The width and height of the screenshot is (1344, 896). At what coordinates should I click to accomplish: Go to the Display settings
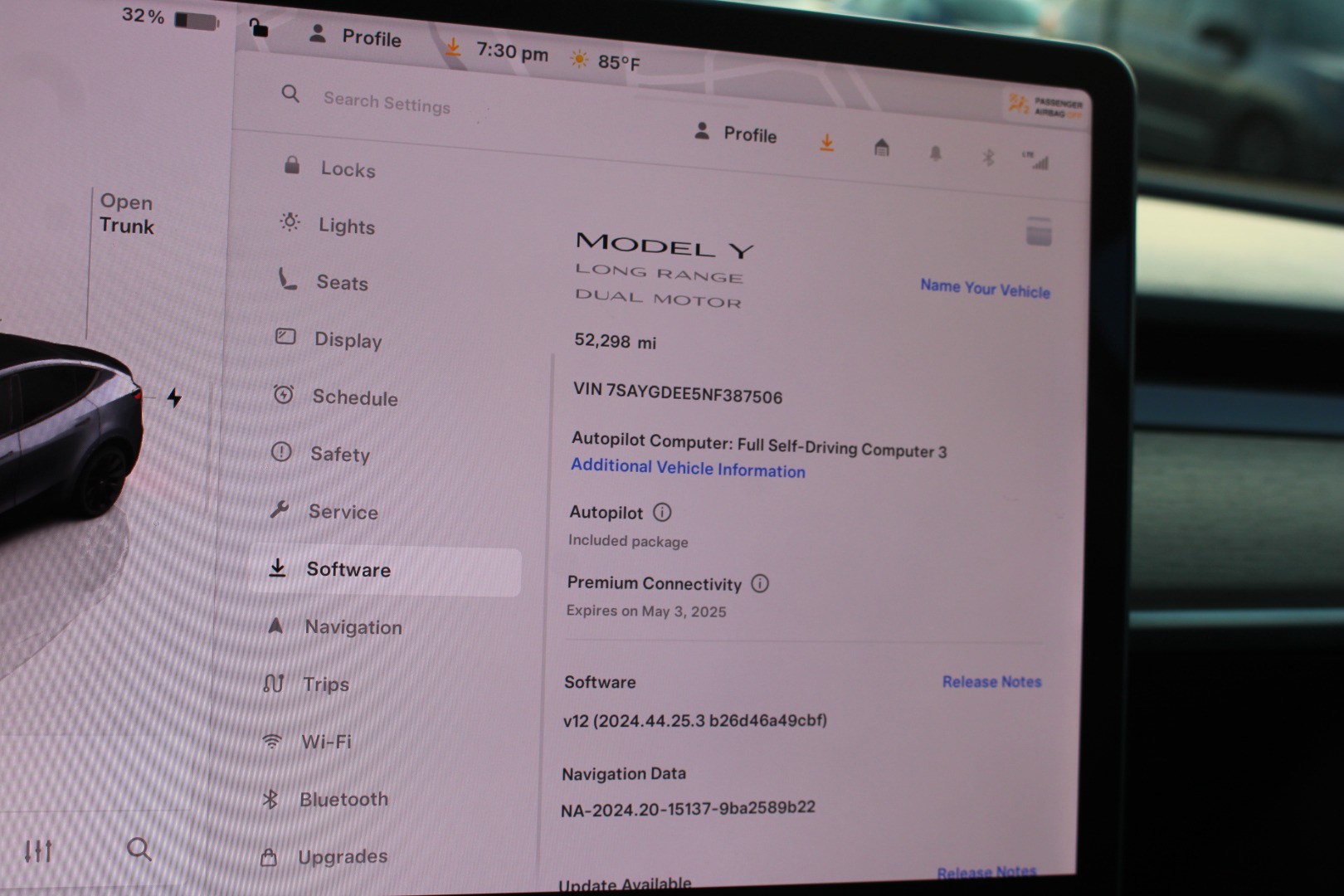tap(348, 340)
